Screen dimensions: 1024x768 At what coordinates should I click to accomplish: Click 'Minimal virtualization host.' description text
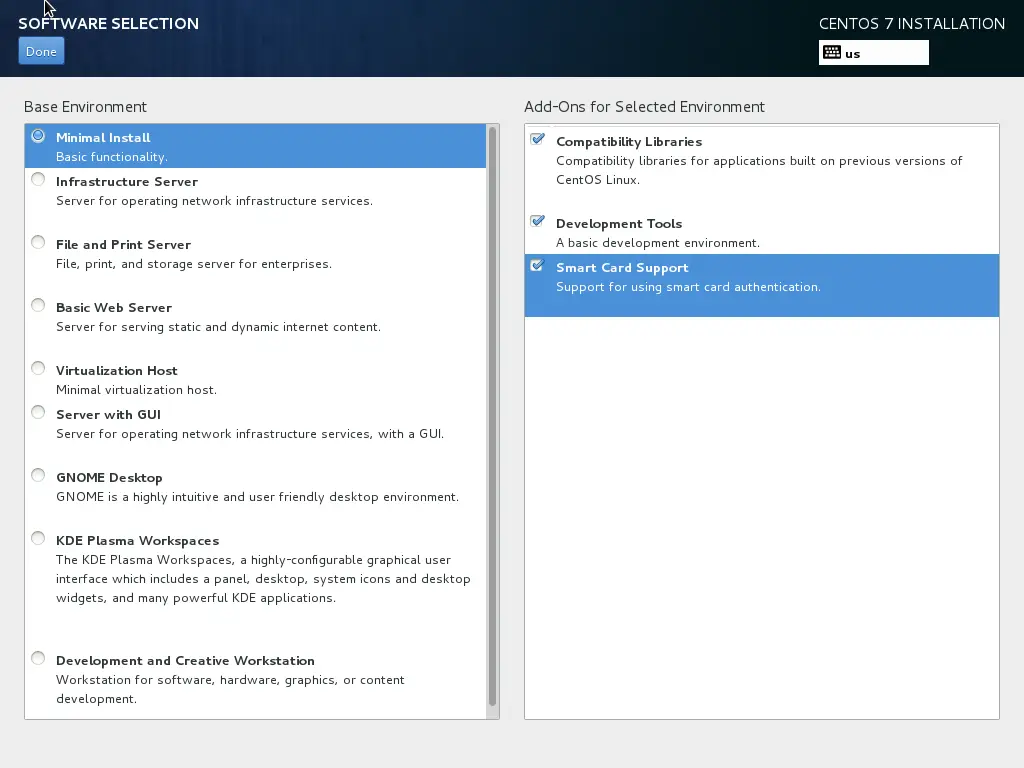(136, 390)
